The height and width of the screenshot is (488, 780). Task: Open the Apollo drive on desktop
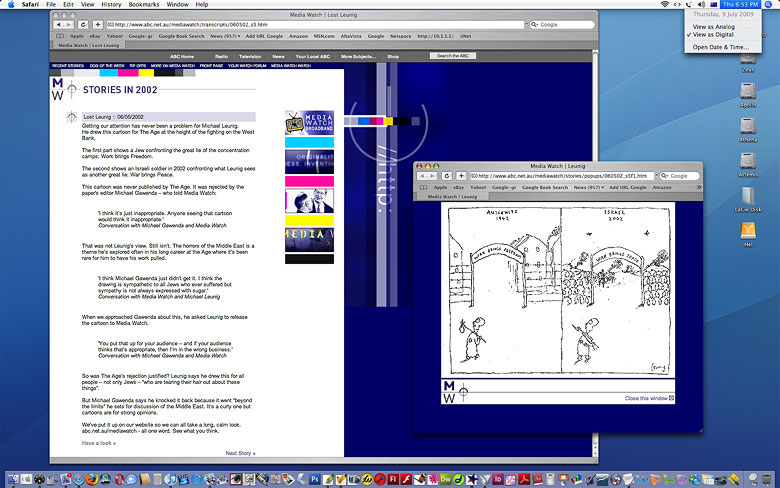pos(748,94)
